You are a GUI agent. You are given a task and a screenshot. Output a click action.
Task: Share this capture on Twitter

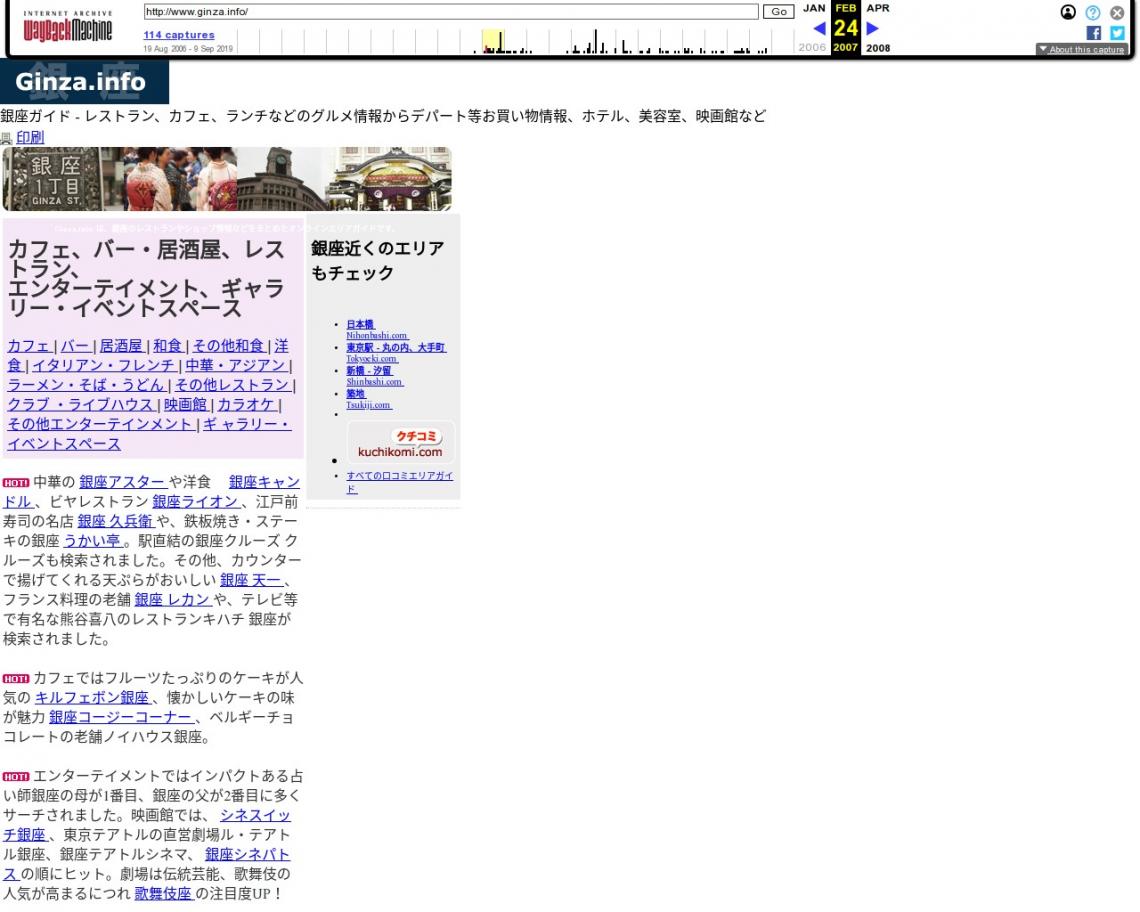(x=1117, y=33)
